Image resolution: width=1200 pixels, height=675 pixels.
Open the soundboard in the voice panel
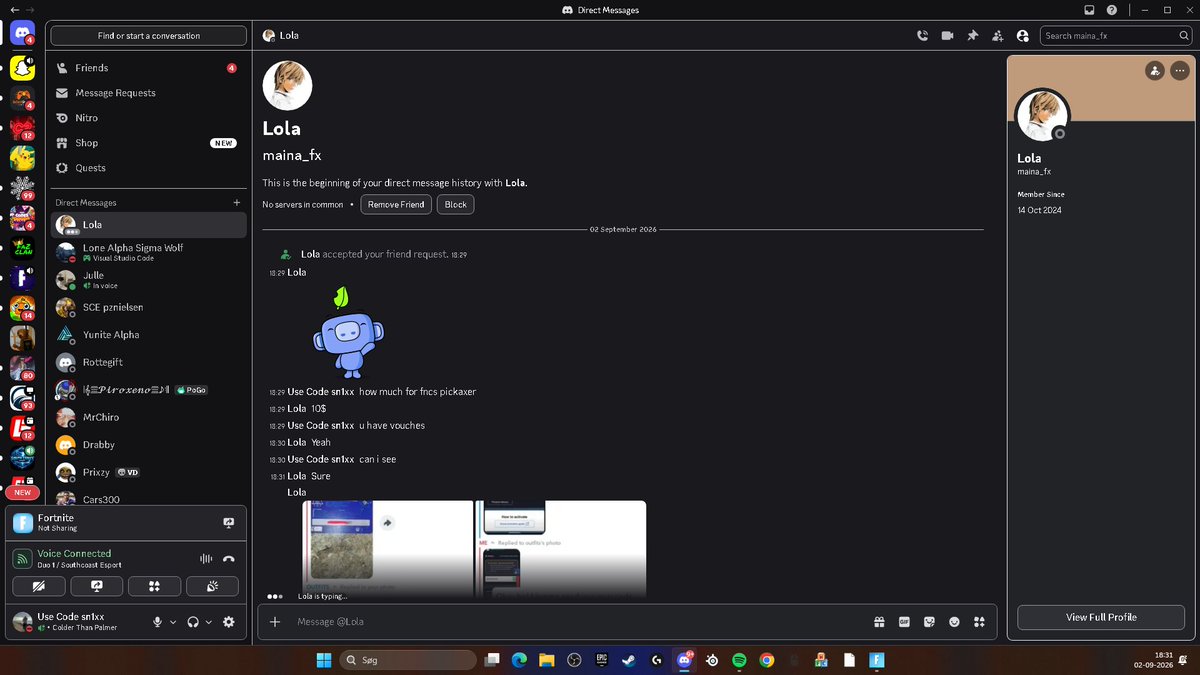(212, 586)
